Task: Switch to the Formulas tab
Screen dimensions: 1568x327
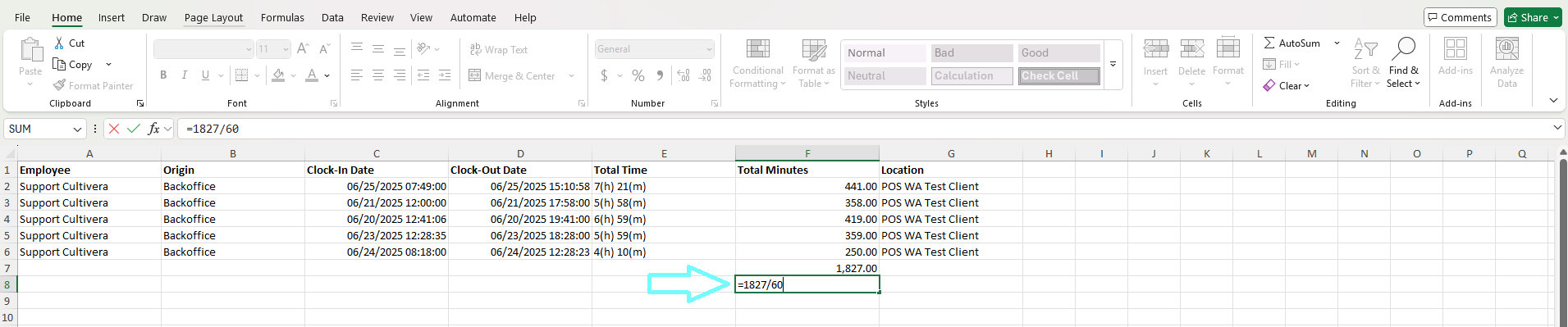Action: click(282, 17)
